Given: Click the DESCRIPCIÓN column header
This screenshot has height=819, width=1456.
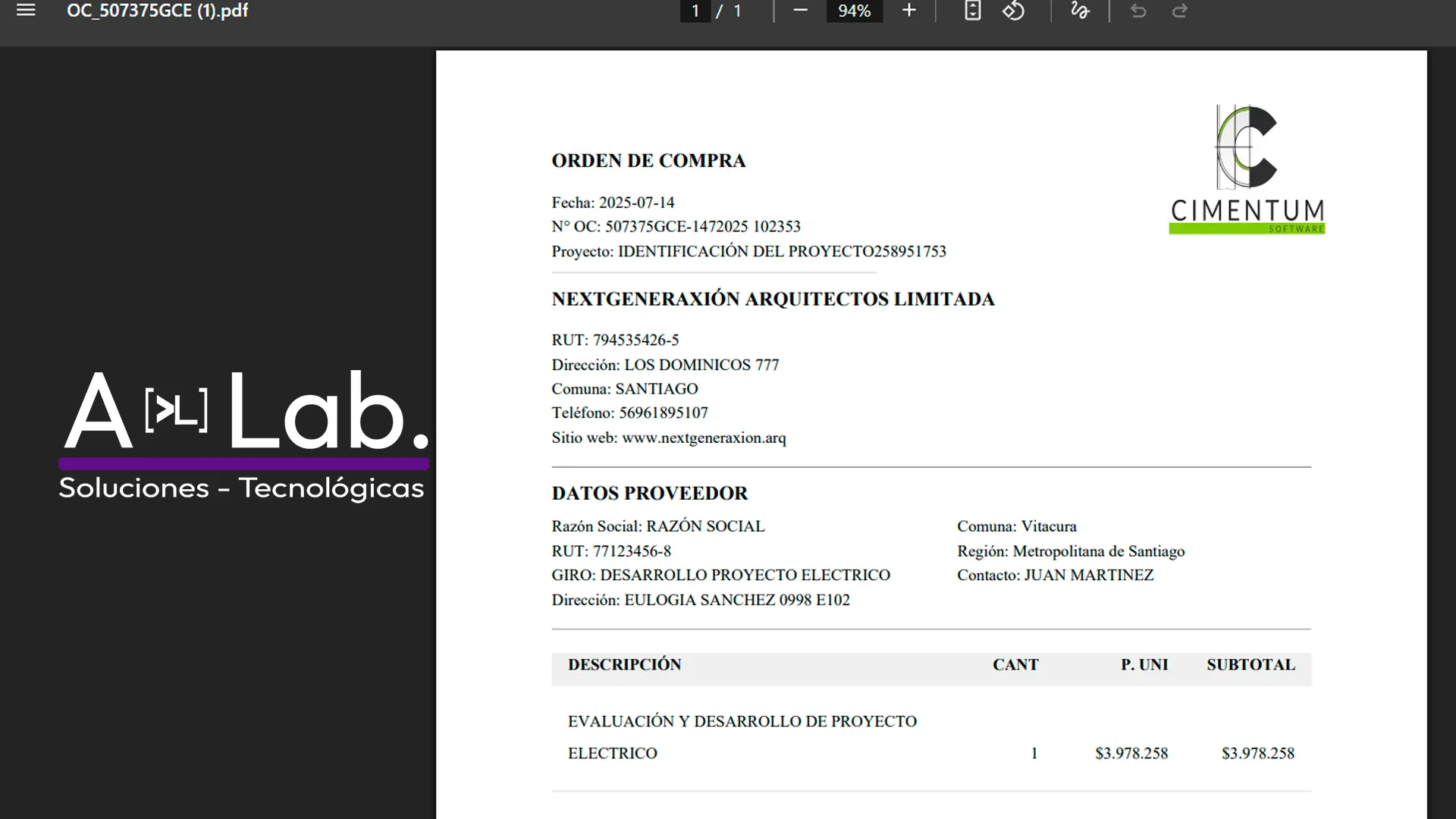Looking at the screenshot, I should click(624, 664).
